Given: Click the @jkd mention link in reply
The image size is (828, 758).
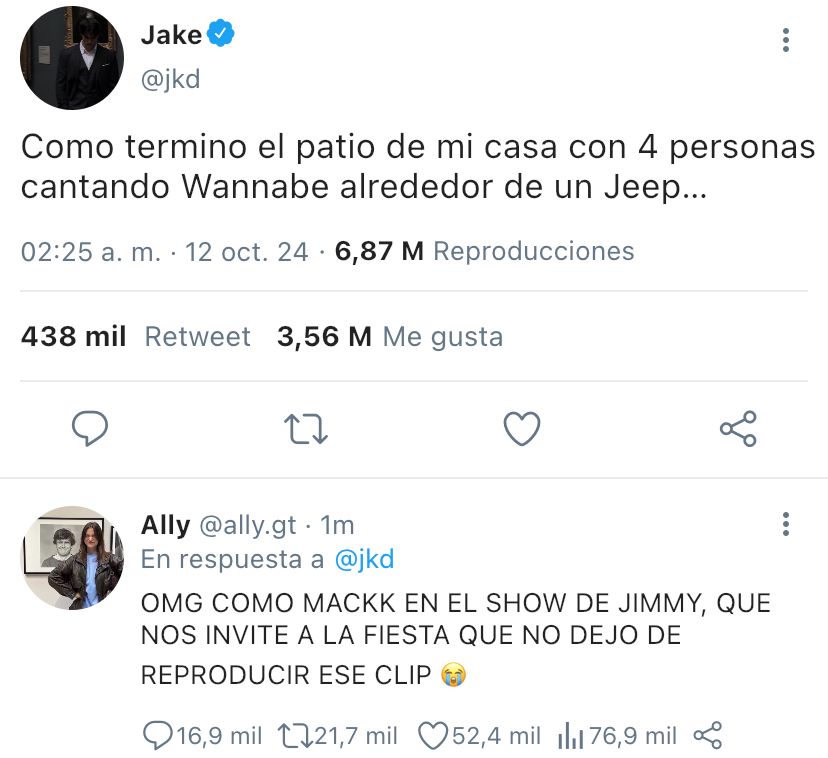Looking at the screenshot, I should click(x=364, y=559).
